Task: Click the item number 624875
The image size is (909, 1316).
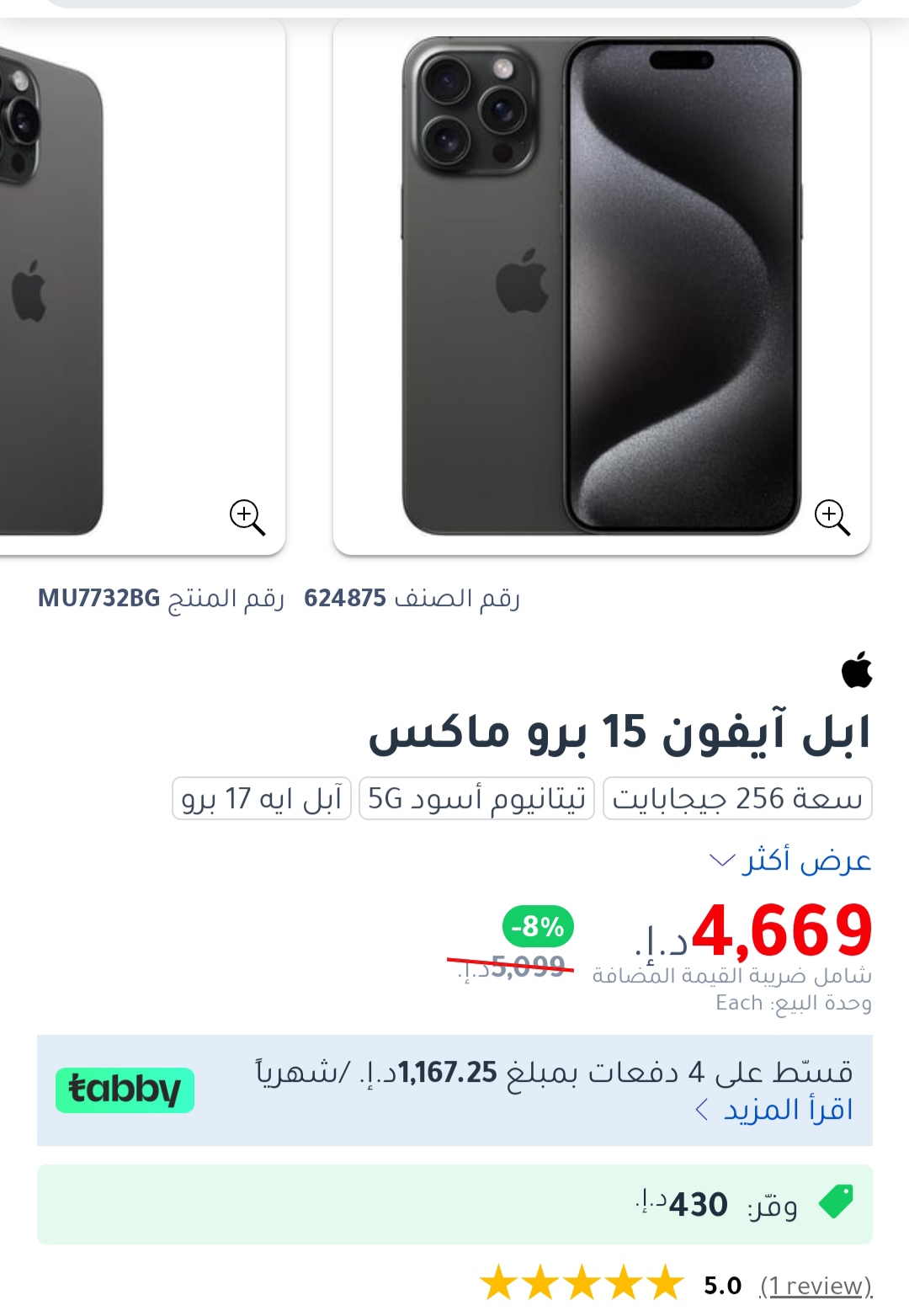Action: click(x=345, y=599)
